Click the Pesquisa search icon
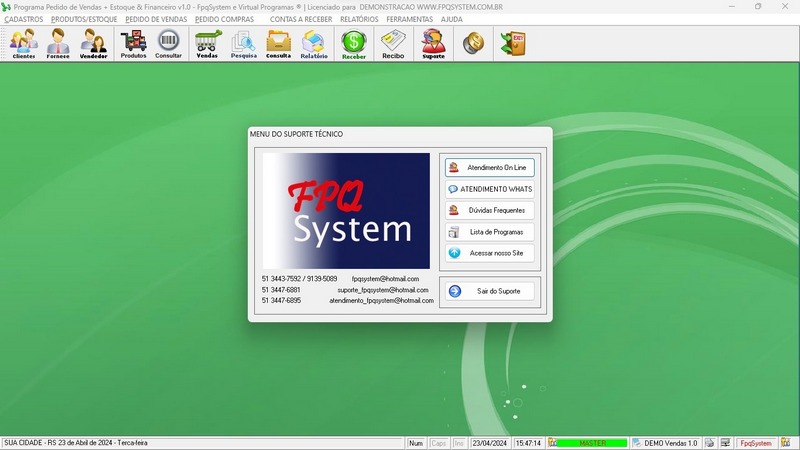 pos(243,43)
